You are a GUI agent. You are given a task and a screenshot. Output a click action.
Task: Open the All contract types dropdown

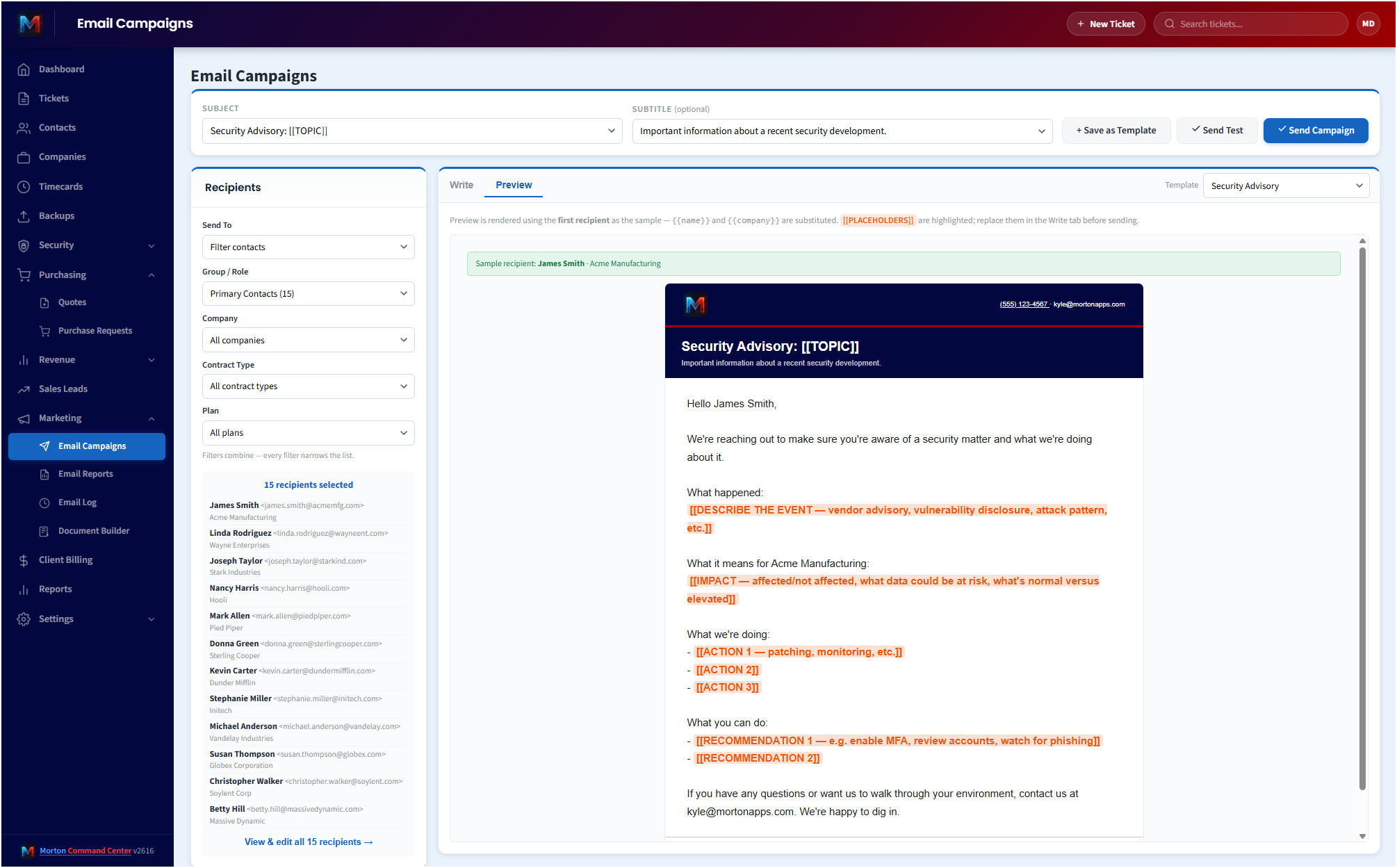[x=308, y=386]
